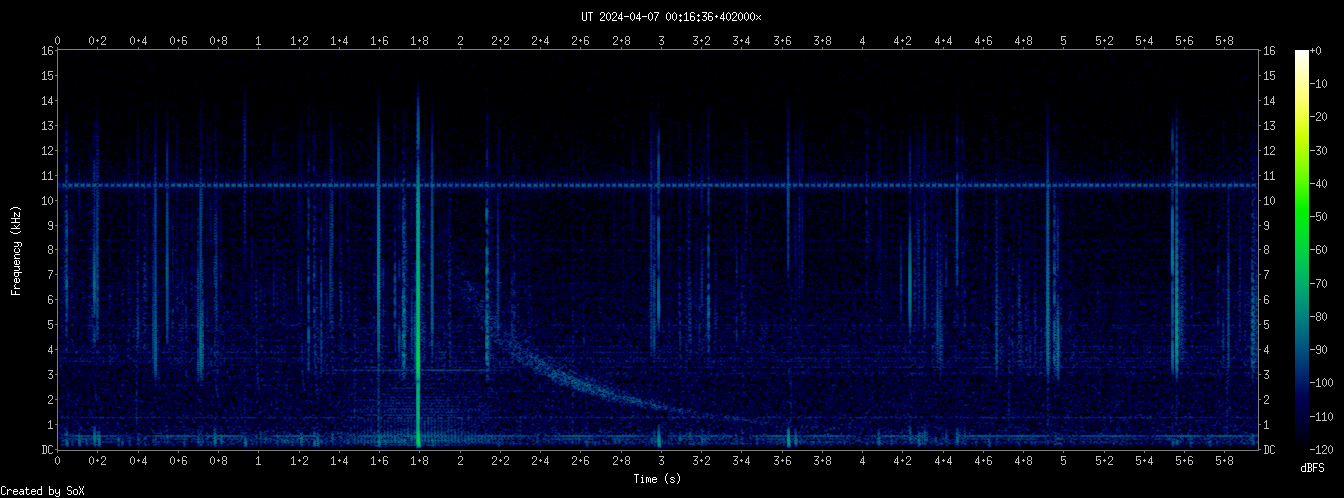Click the 1 second tick on the top time axis
1344x498 pixels.
(x=259, y=41)
